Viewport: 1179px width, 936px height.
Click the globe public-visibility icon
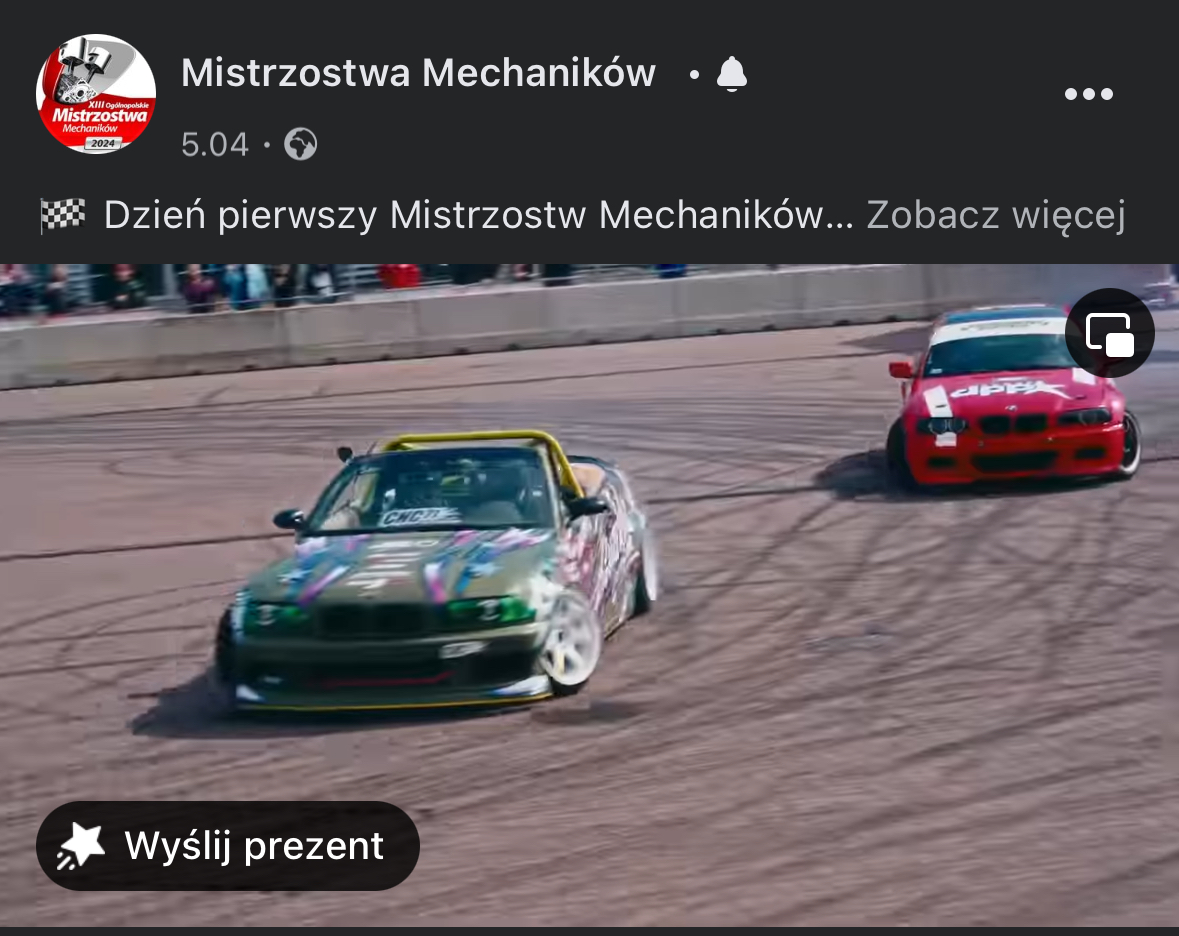click(301, 144)
